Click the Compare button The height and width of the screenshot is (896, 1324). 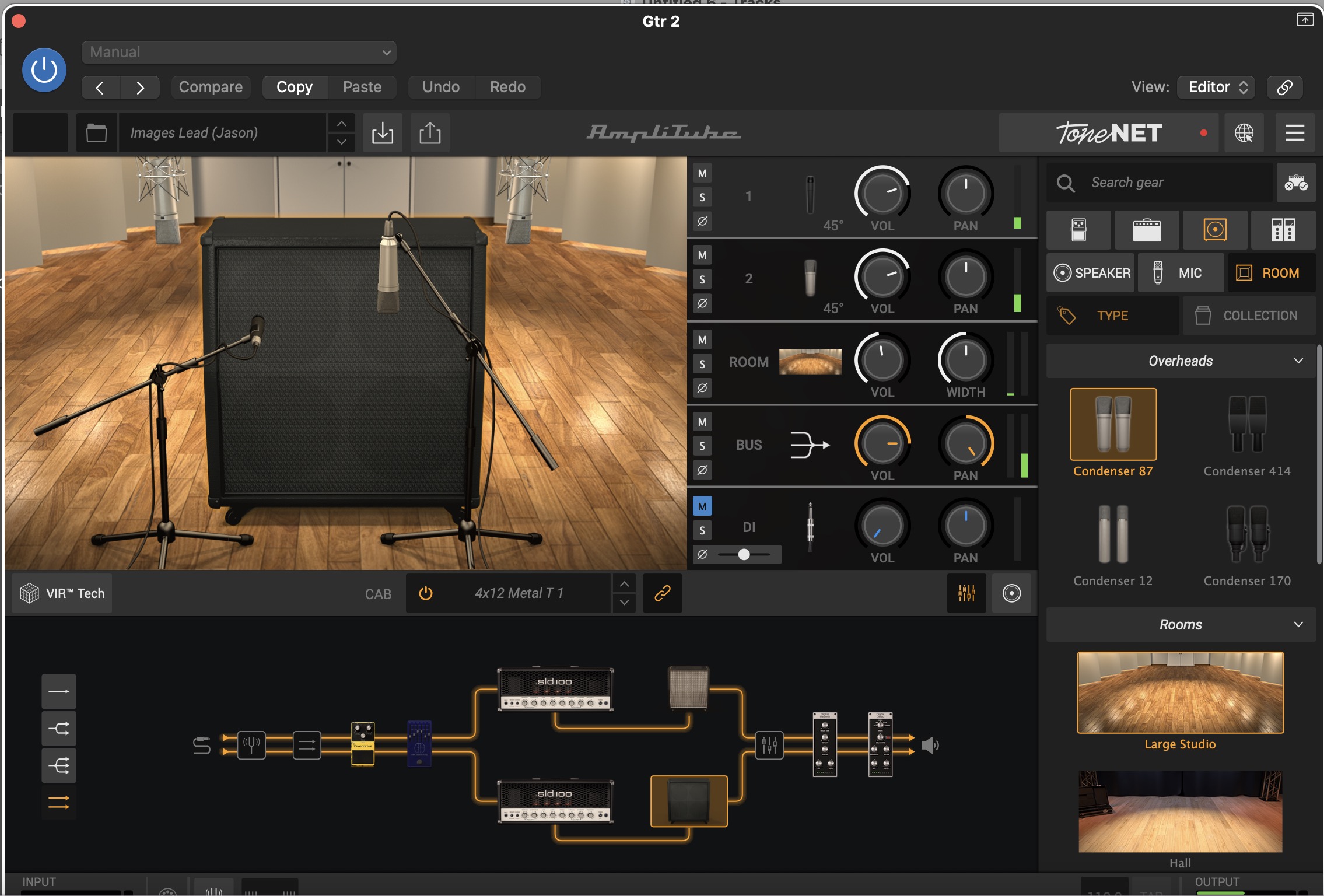pos(211,87)
